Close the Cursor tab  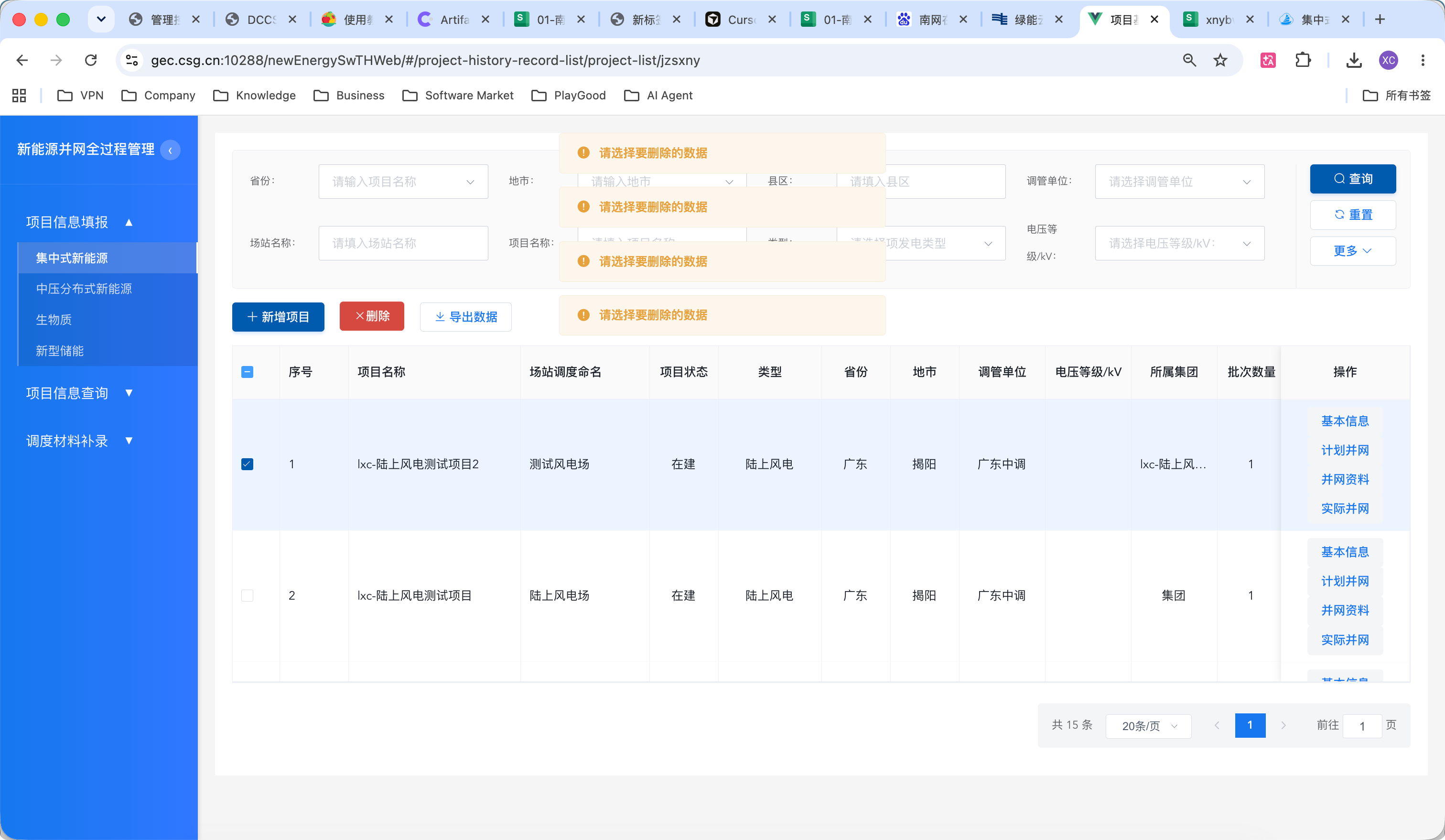[x=772, y=20]
